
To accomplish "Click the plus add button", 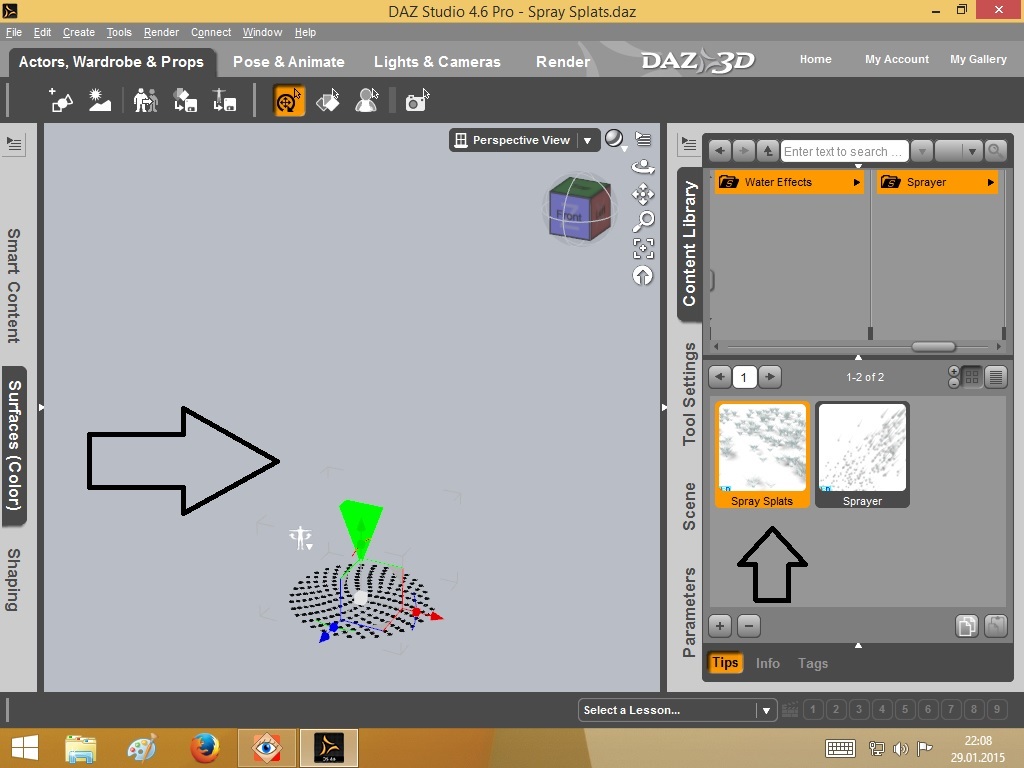I will 720,626.
